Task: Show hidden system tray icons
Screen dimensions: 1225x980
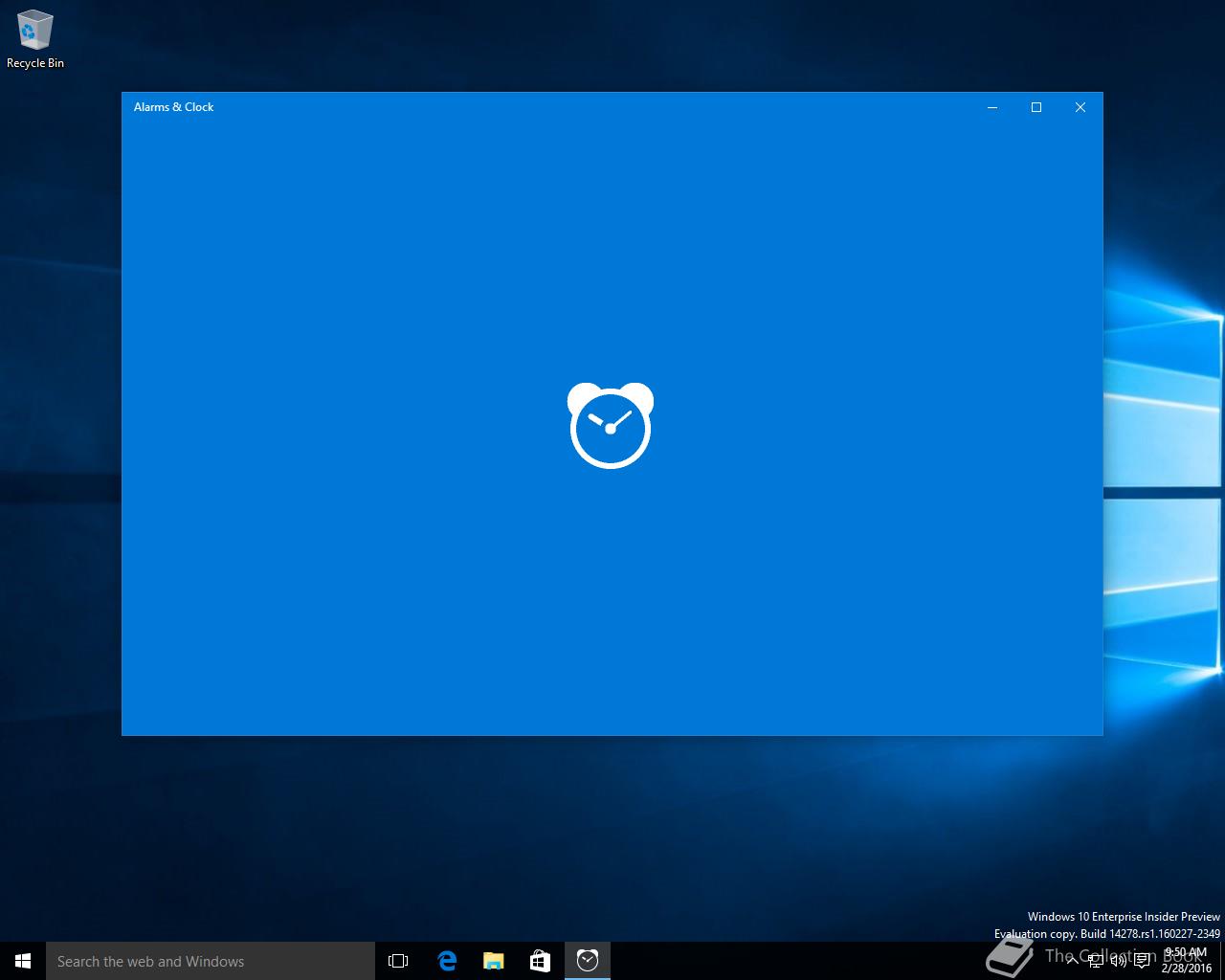Action: click(1073, 961)
